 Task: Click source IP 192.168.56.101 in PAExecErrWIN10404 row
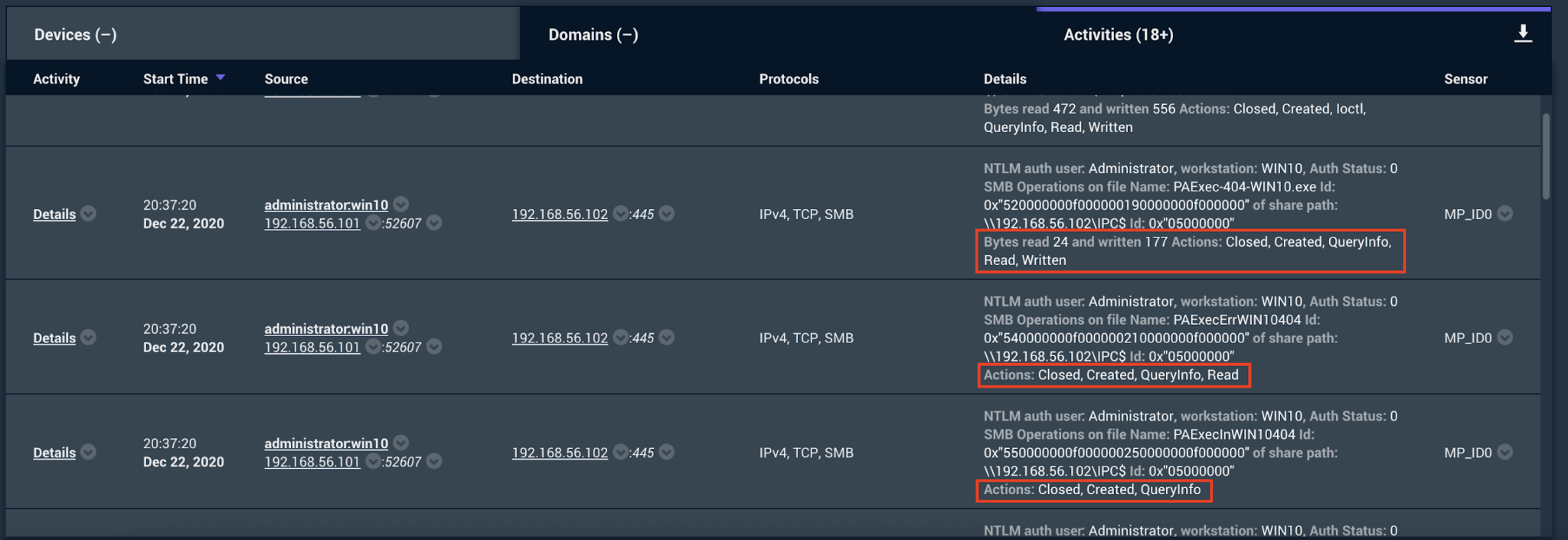pos(312,347)
